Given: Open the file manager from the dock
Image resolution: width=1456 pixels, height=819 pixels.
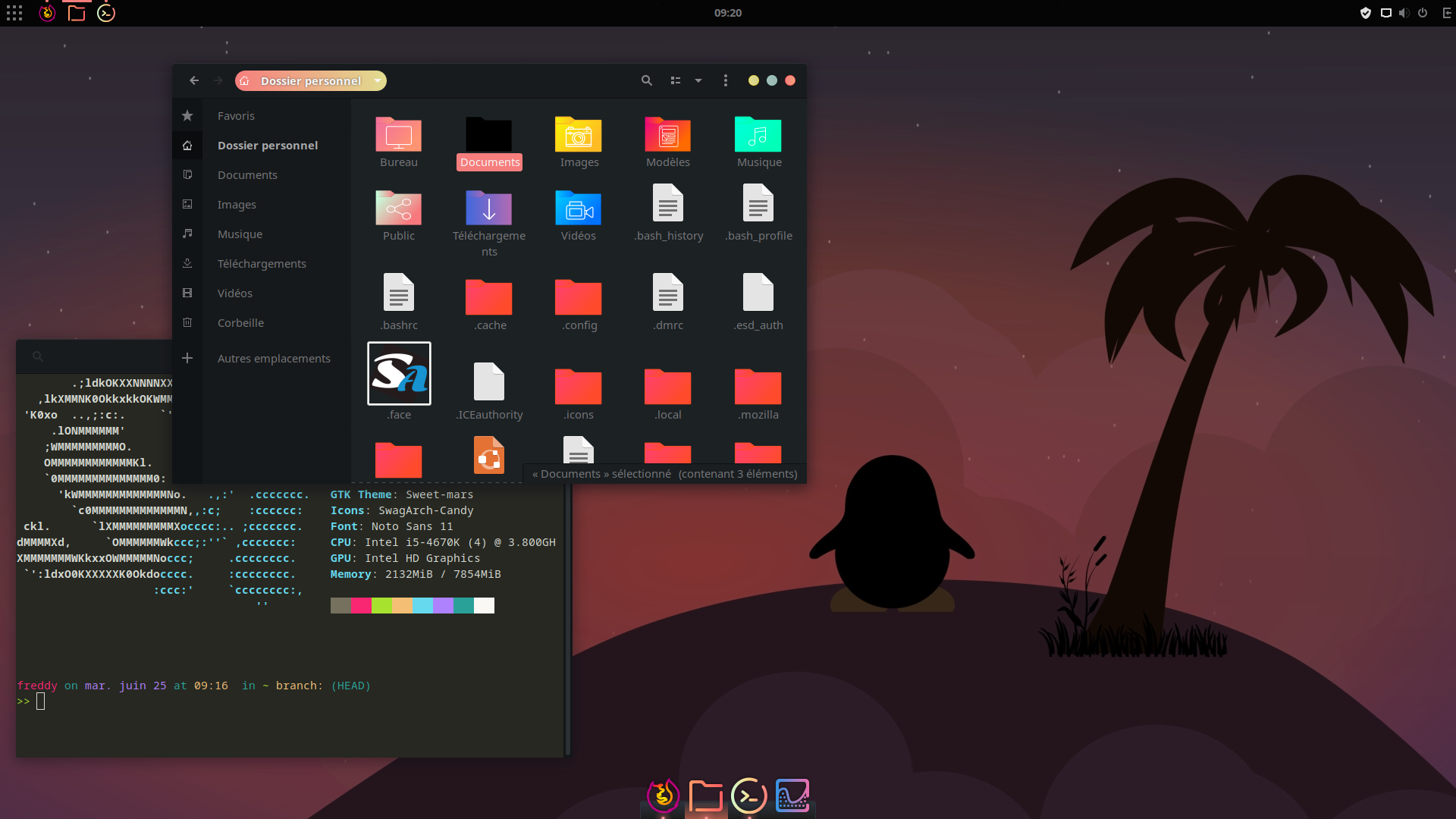Looking at the screenshot, I should coord(706,795).
